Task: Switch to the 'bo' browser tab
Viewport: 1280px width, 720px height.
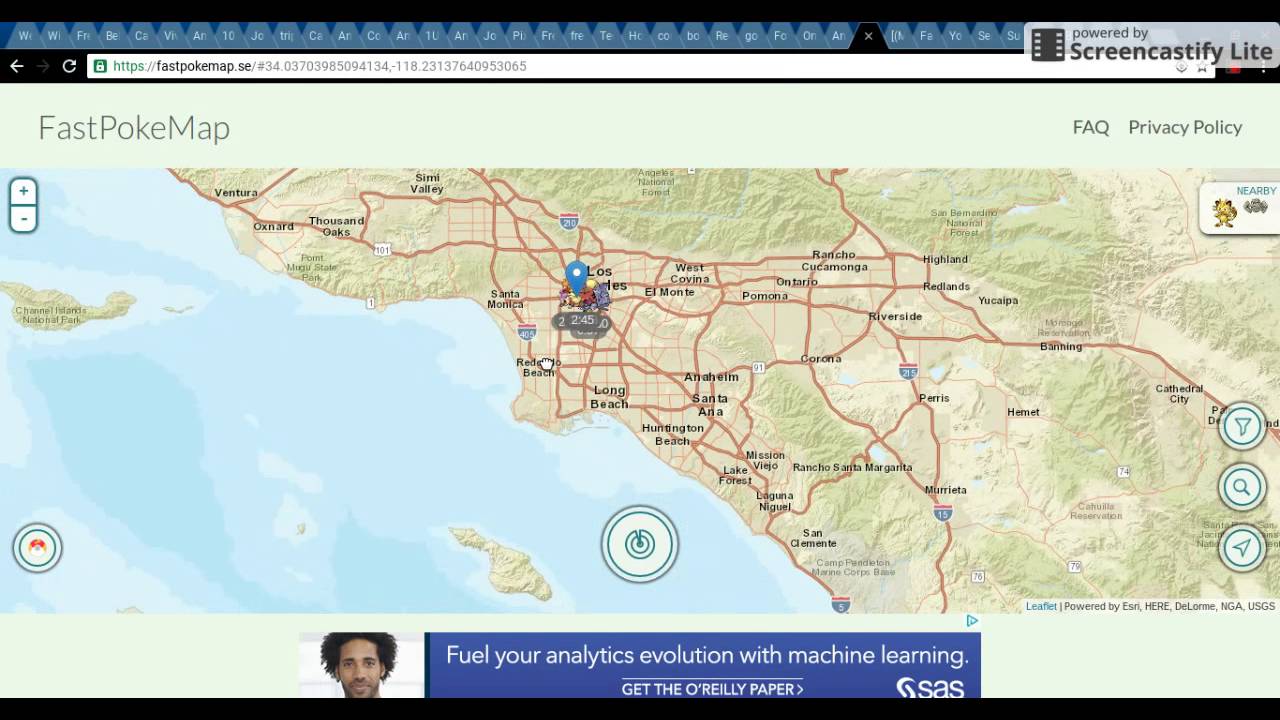Action: pyautogui.click(x=693, y=36)
